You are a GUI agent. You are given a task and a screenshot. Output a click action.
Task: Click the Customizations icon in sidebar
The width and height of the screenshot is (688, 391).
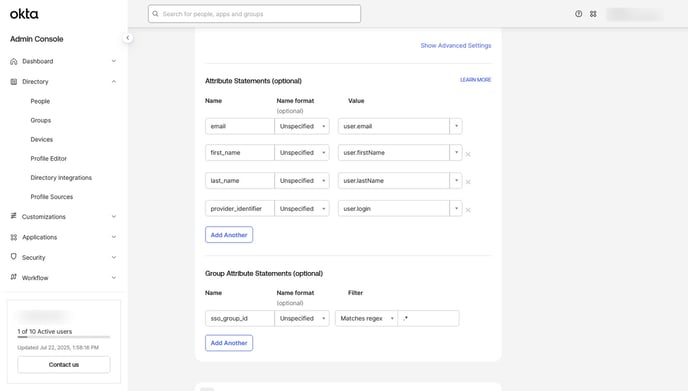(14, 216)
